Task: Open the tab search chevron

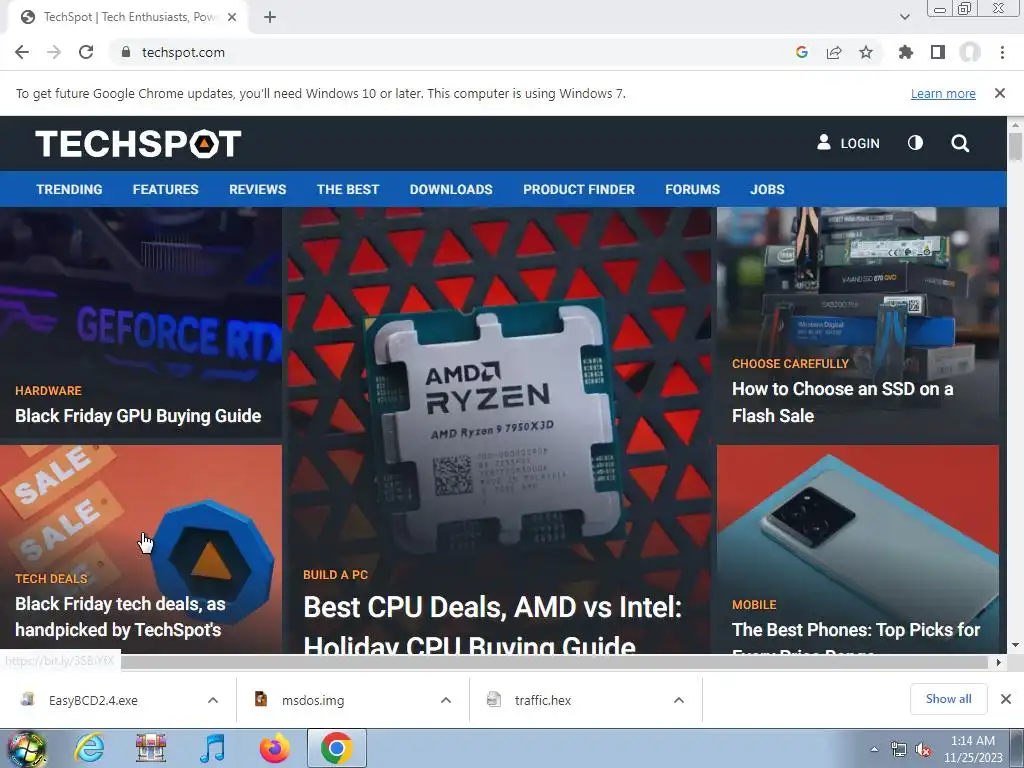Action: pyautogui.click(x=904, y=17)
